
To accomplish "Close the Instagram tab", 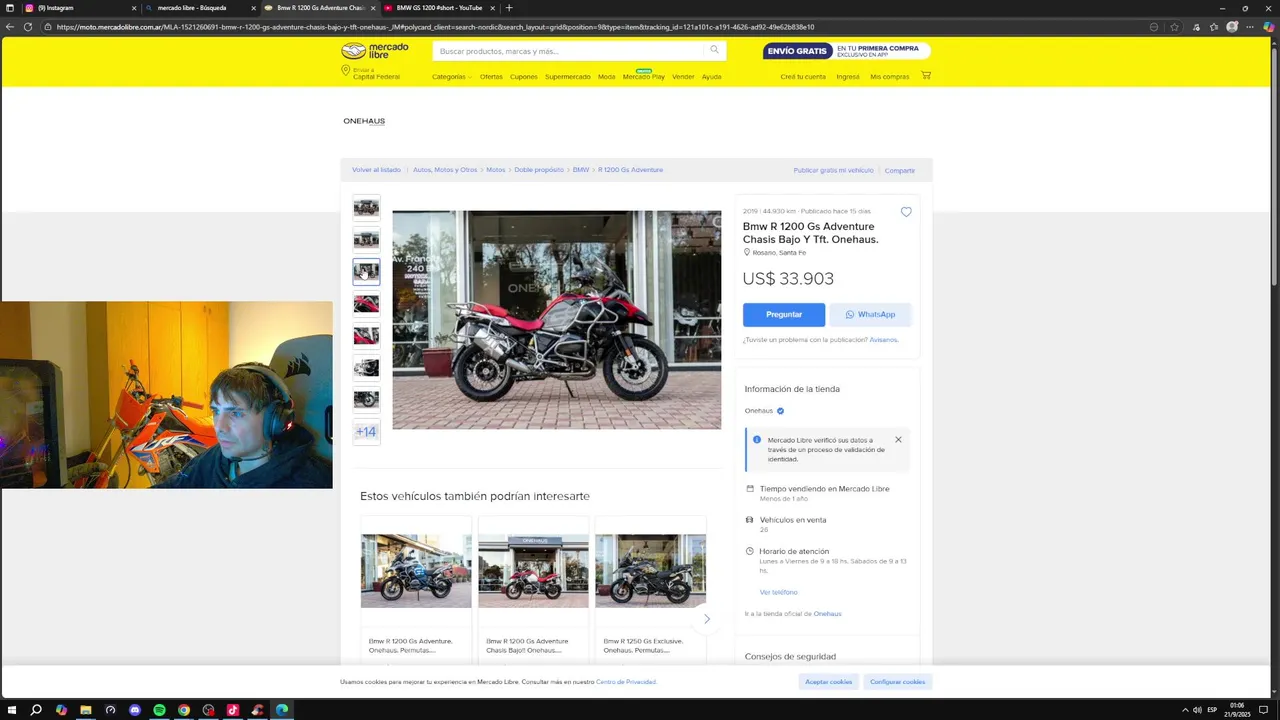I will pos(134,8).
